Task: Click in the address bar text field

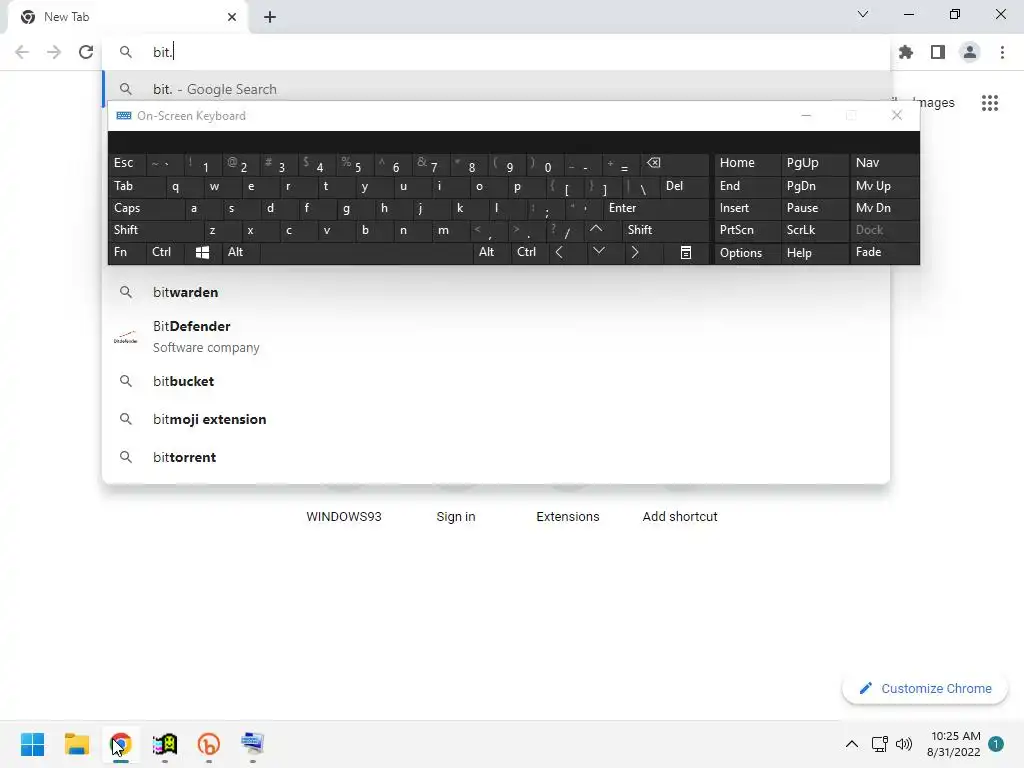Action: coord(496,52)
